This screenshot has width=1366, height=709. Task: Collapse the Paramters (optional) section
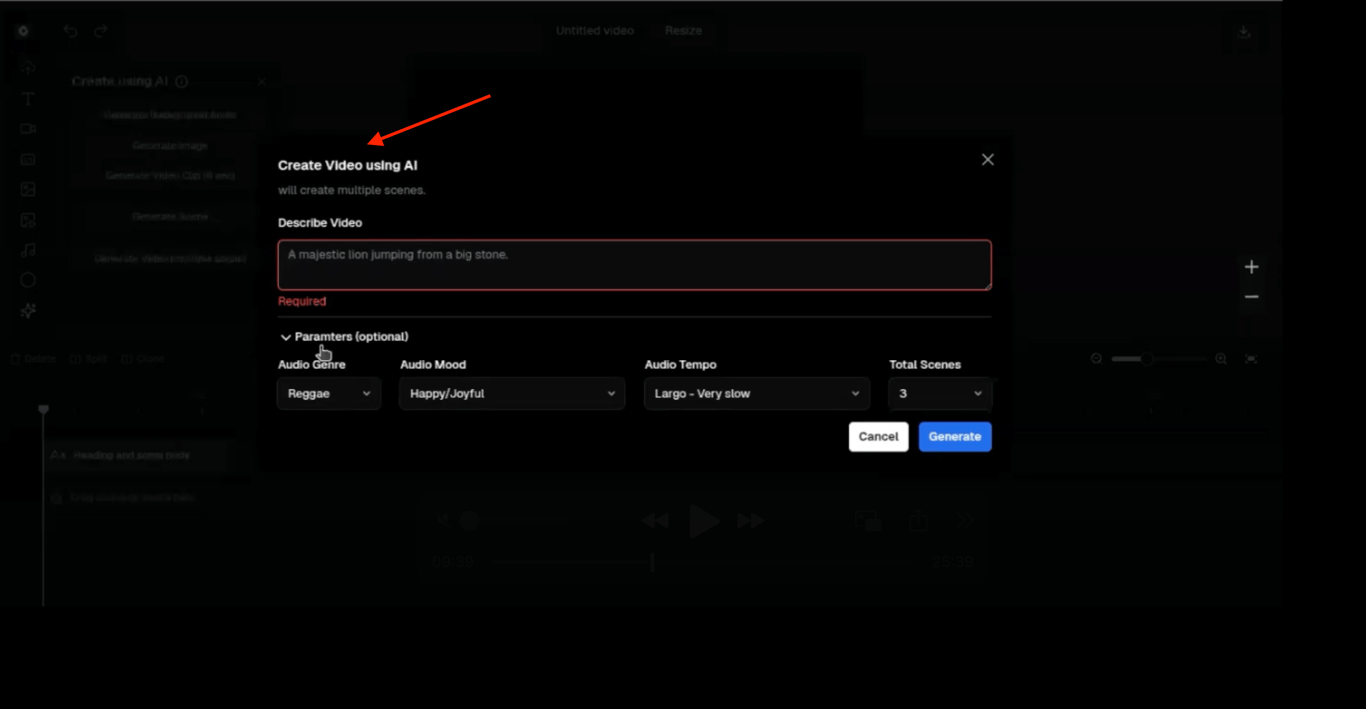coord(344,337)
